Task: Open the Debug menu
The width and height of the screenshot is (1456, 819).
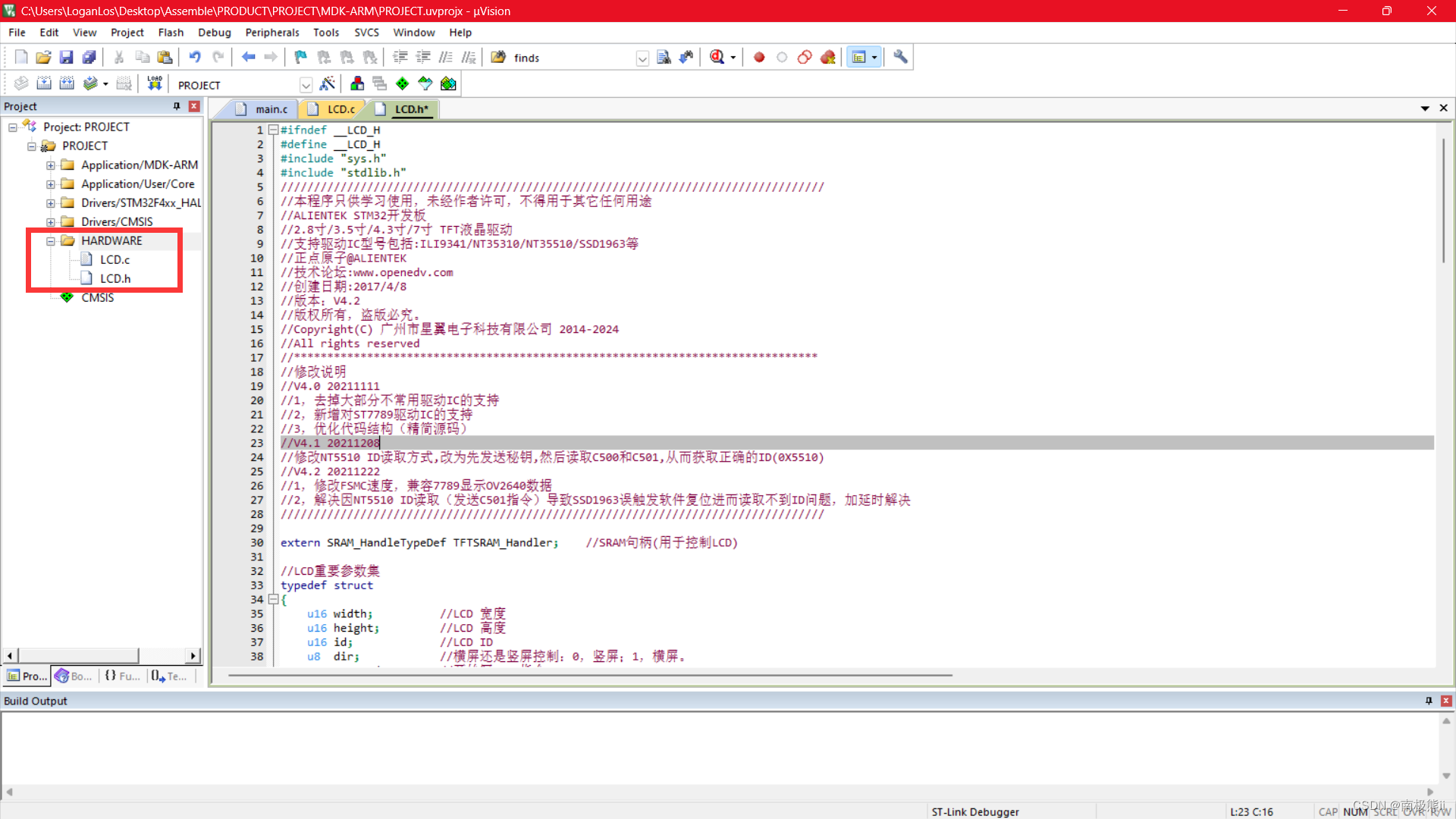Action: point(214,33)
